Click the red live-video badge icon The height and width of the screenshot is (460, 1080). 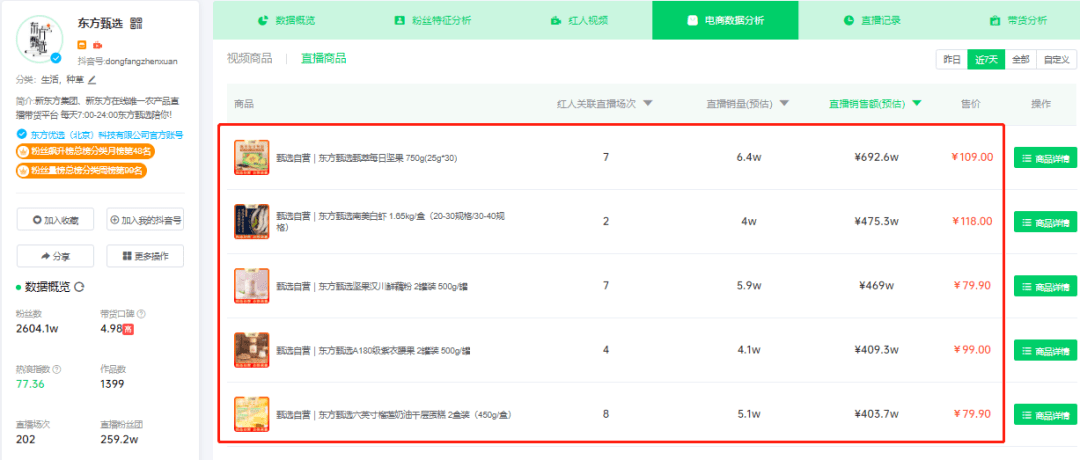[97, 45]
